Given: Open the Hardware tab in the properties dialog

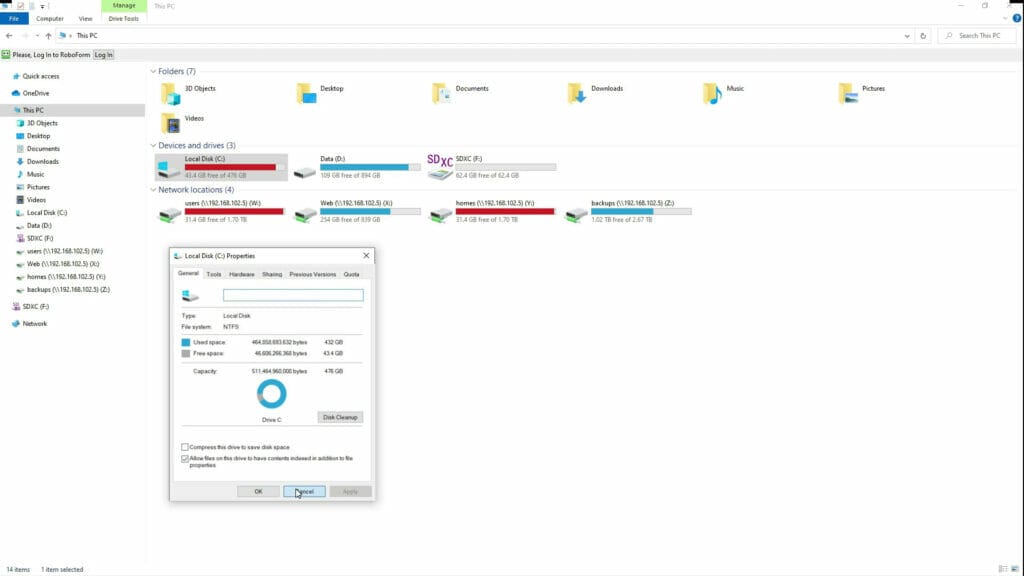Looking at the screenshot, I should pos(243,273).
